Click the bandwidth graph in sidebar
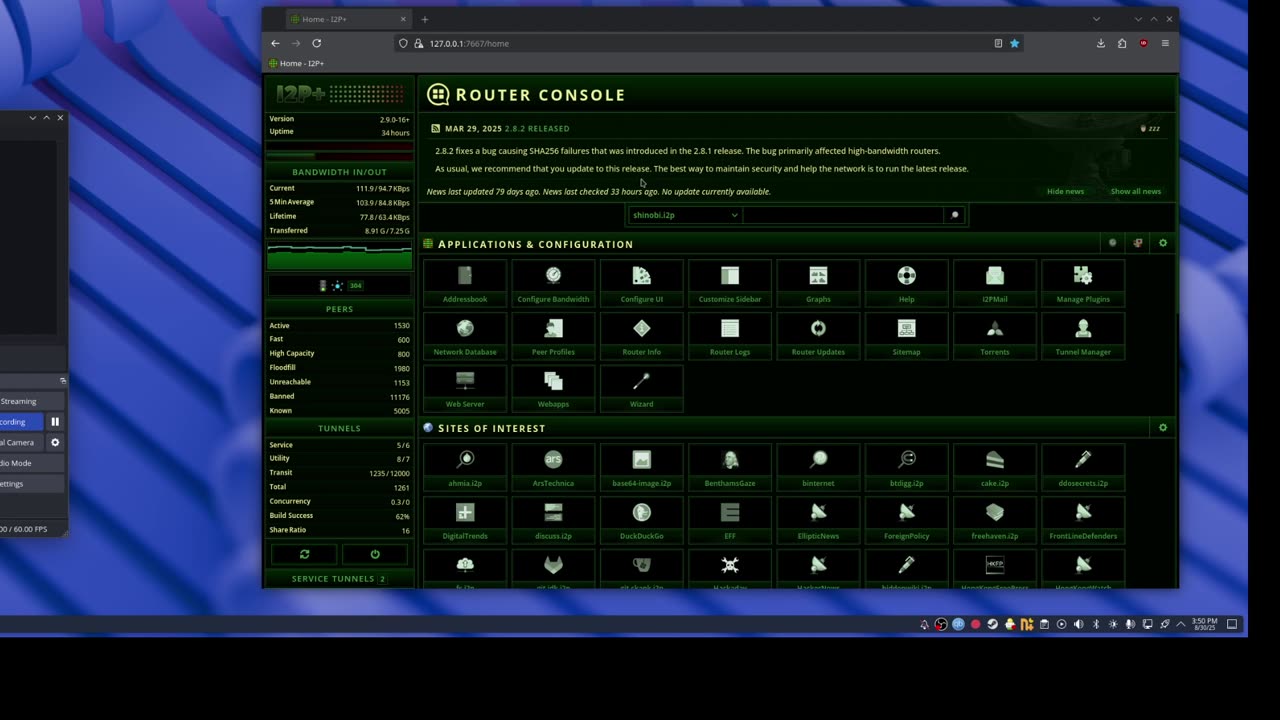1280x720 pixels. (x=339, y=256)
